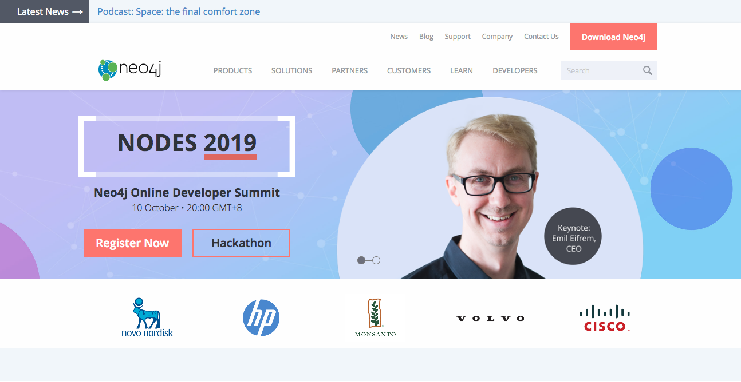The width and height of the screenshot is (741, 382).
Task: Open the Customers menu
Action: pos(409,70)
